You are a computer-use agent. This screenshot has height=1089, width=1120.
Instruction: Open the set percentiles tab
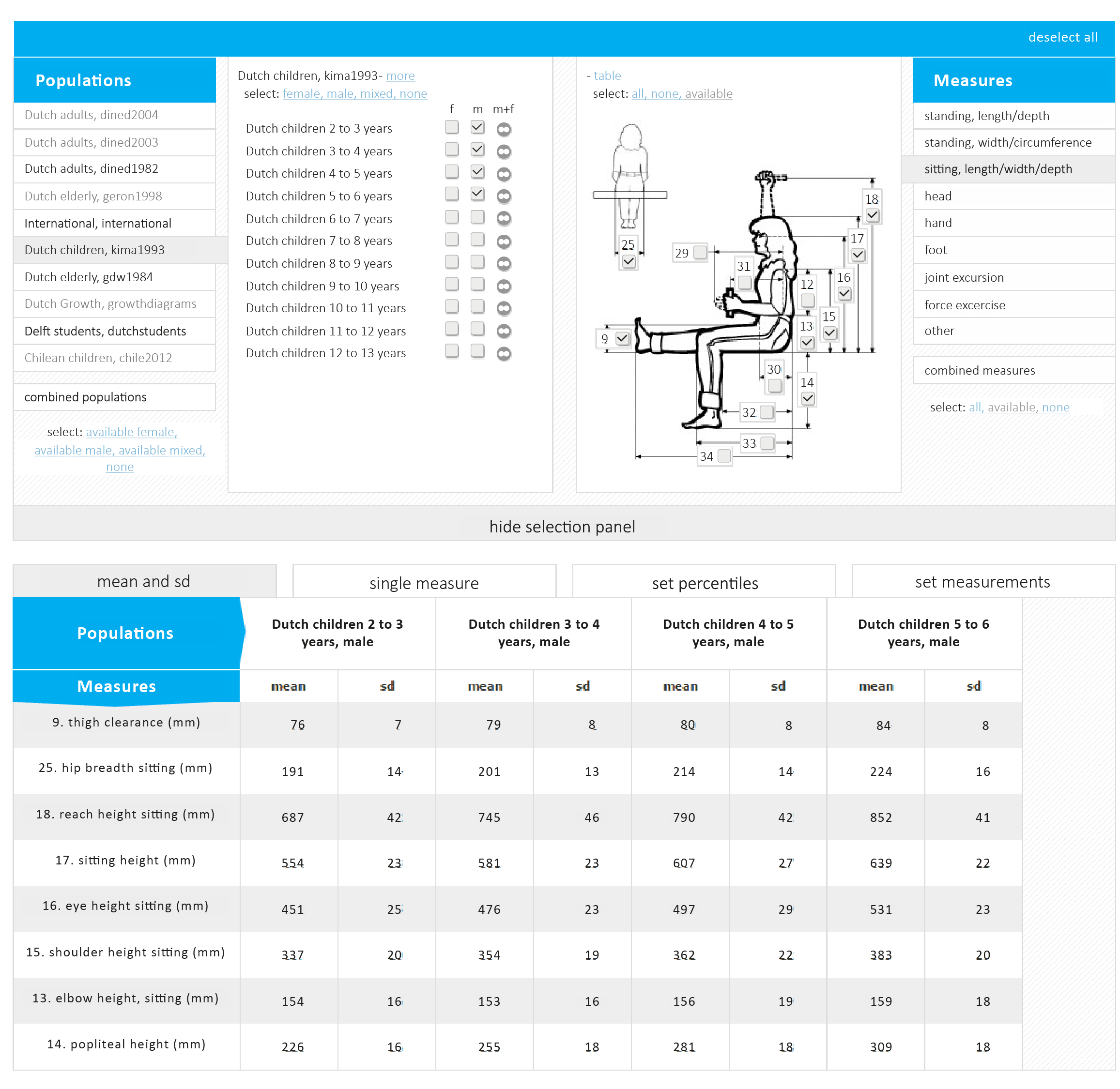(x=704, y=582)
